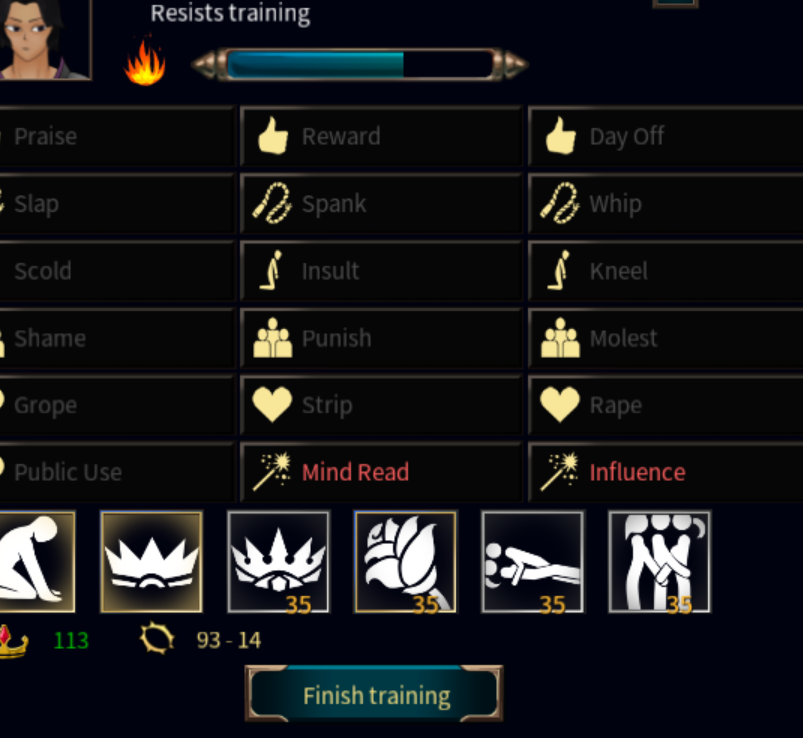
Task: Click the thumbs-up icon beside Day Off
Action: [561, 136]
